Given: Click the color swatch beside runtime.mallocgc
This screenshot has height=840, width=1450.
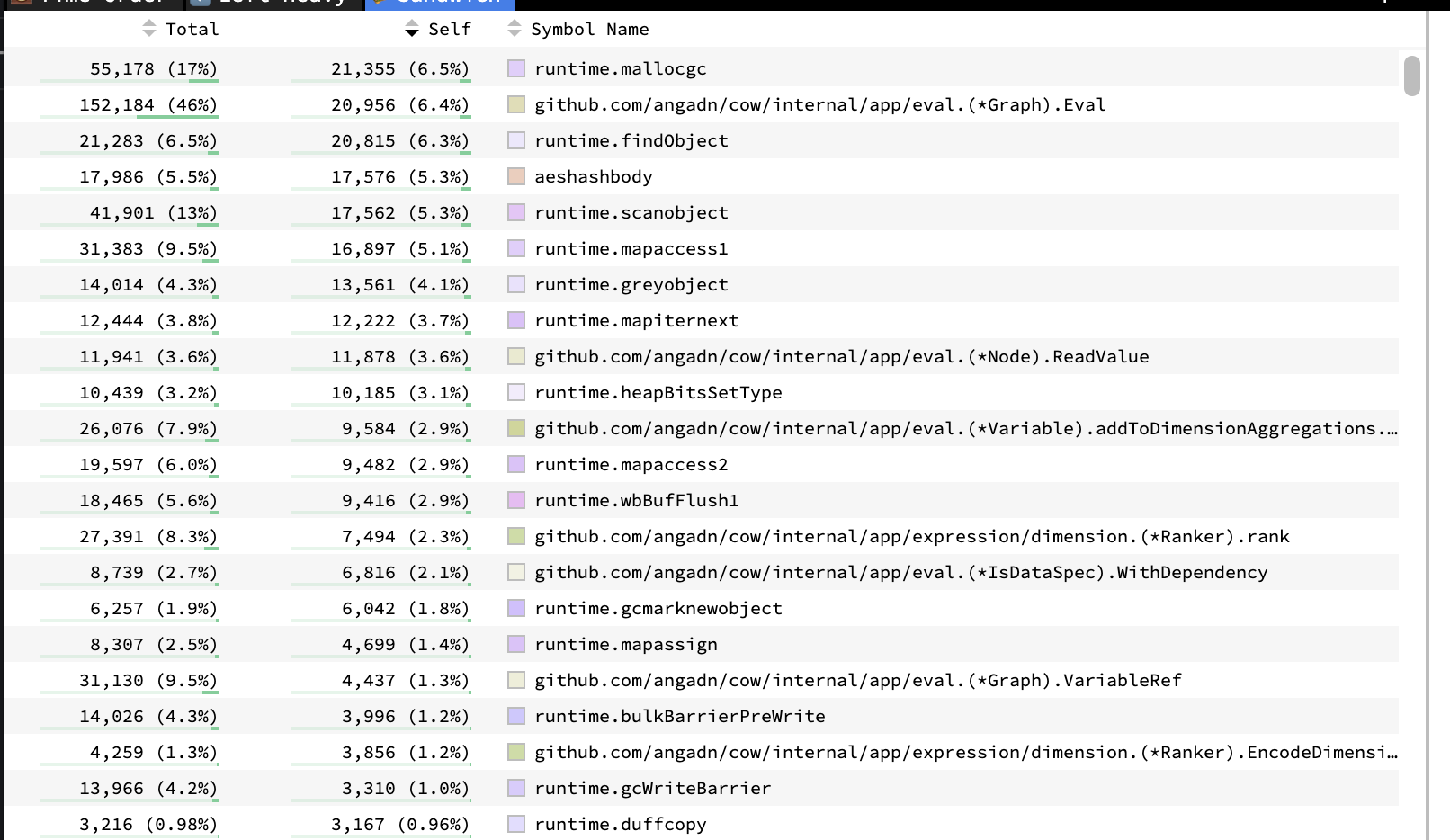Looking at the screenshot, I should pos(516,68).
